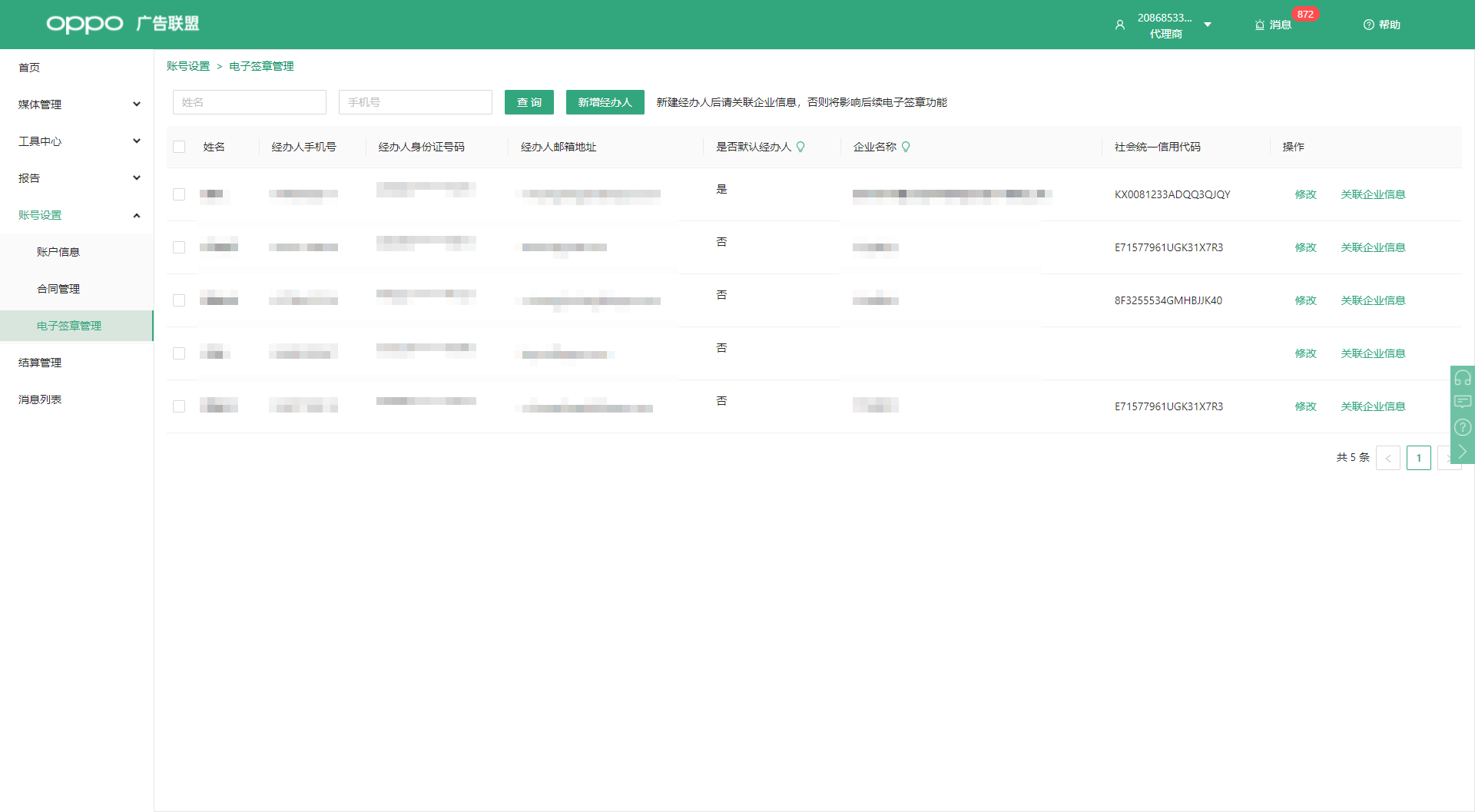The height and width of the screenshot is (812, 1475).
Task: Click the 查询 search button
Action: coord(529,102)
